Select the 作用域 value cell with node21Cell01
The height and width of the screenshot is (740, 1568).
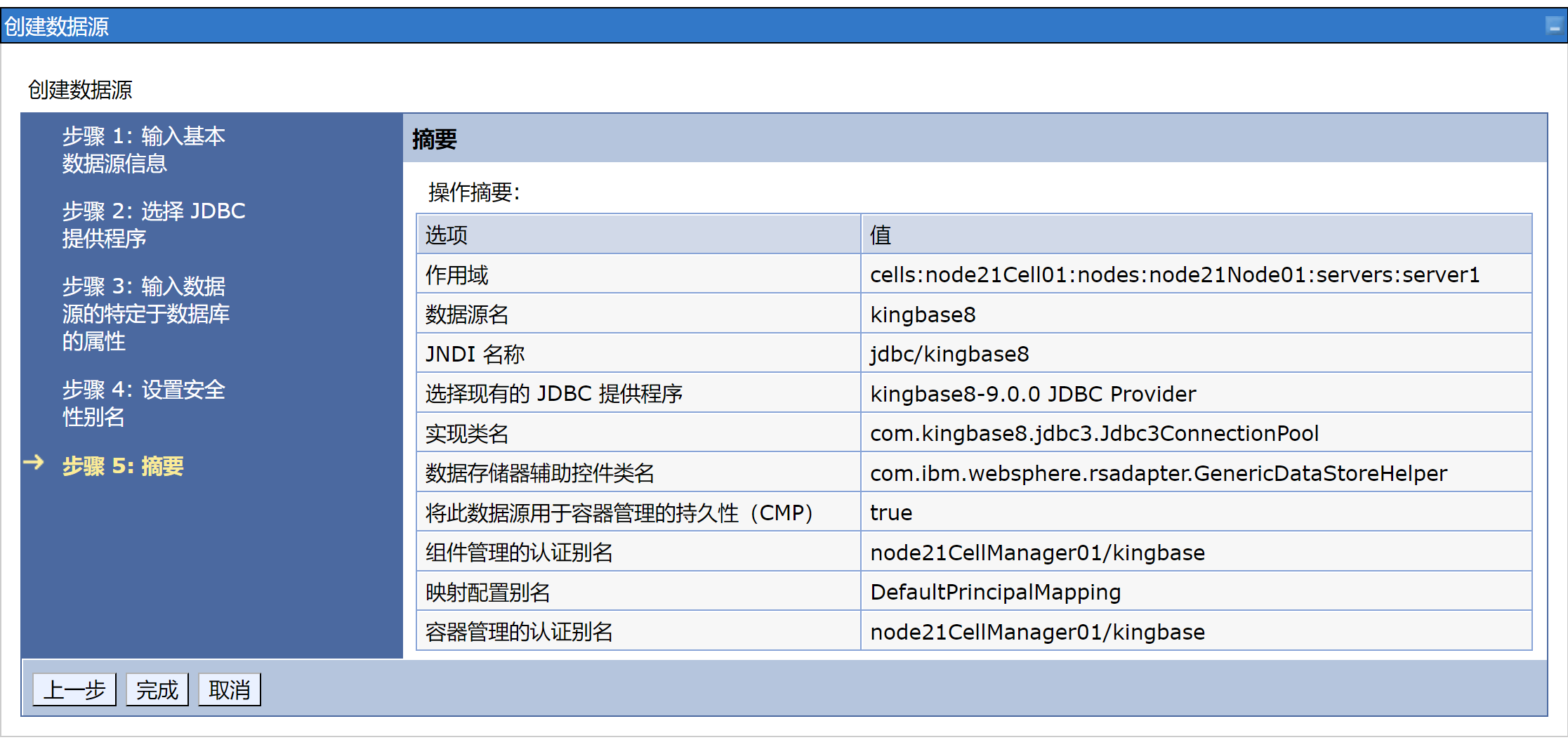pos(1174,275)
